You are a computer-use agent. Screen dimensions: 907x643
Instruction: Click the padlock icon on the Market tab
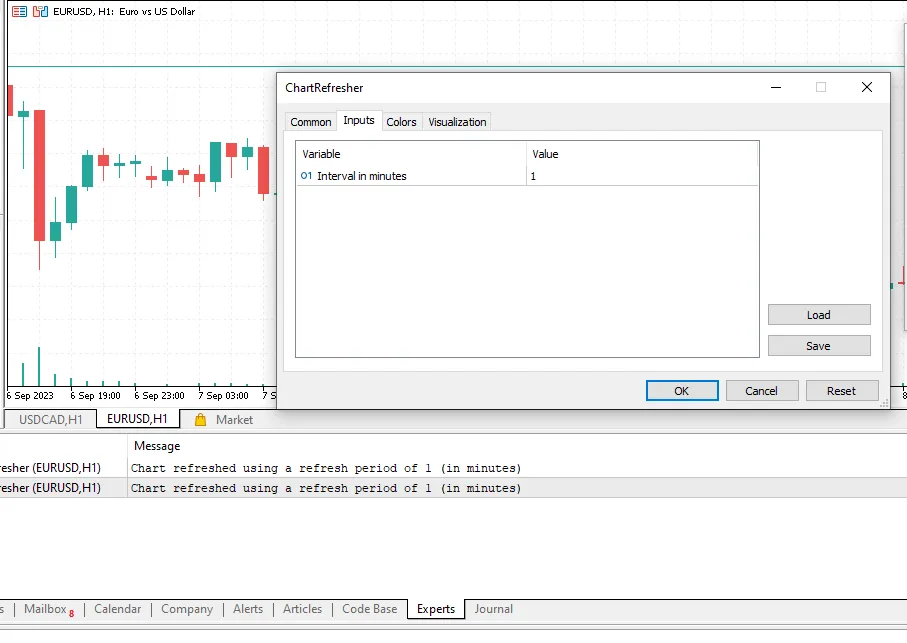(200, 420)
